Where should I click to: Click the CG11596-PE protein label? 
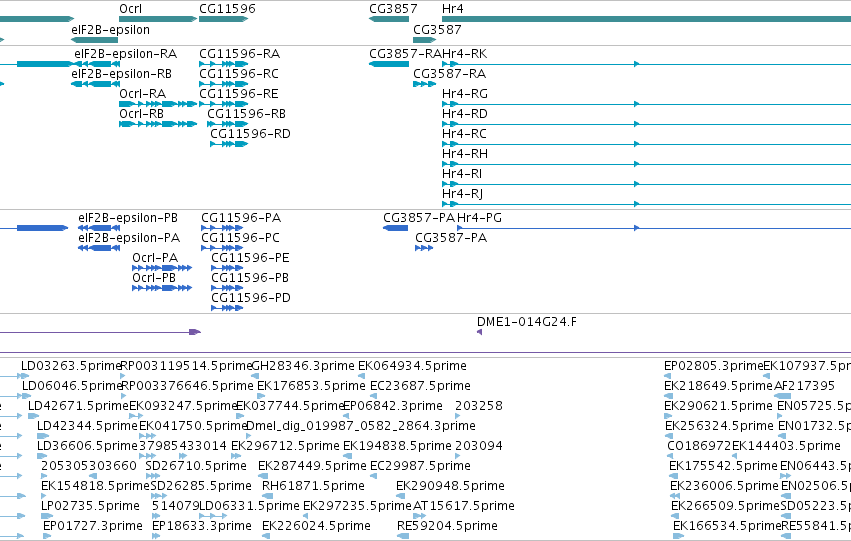(250, 258)
